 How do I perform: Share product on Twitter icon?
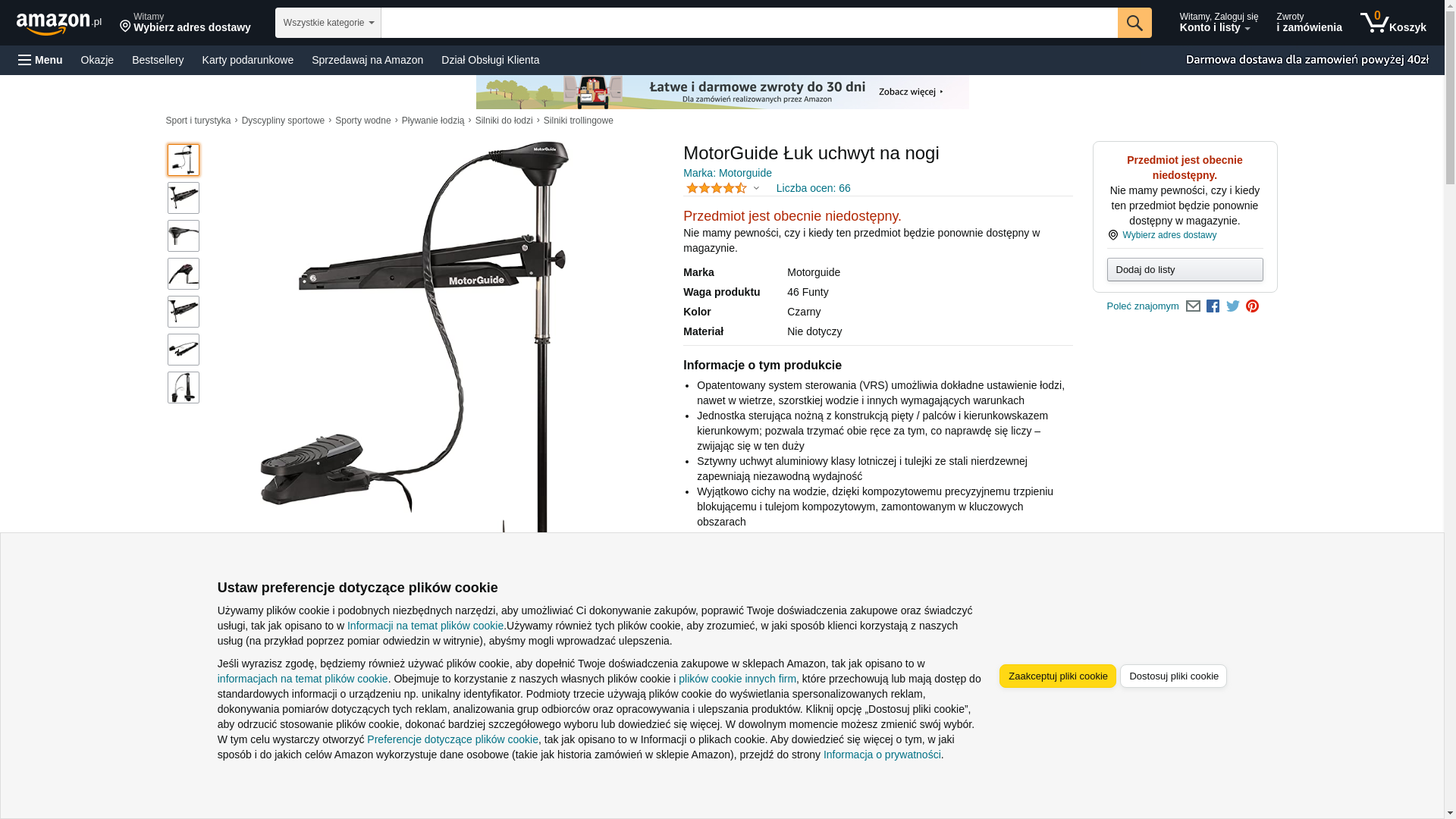pos(1232,306)
